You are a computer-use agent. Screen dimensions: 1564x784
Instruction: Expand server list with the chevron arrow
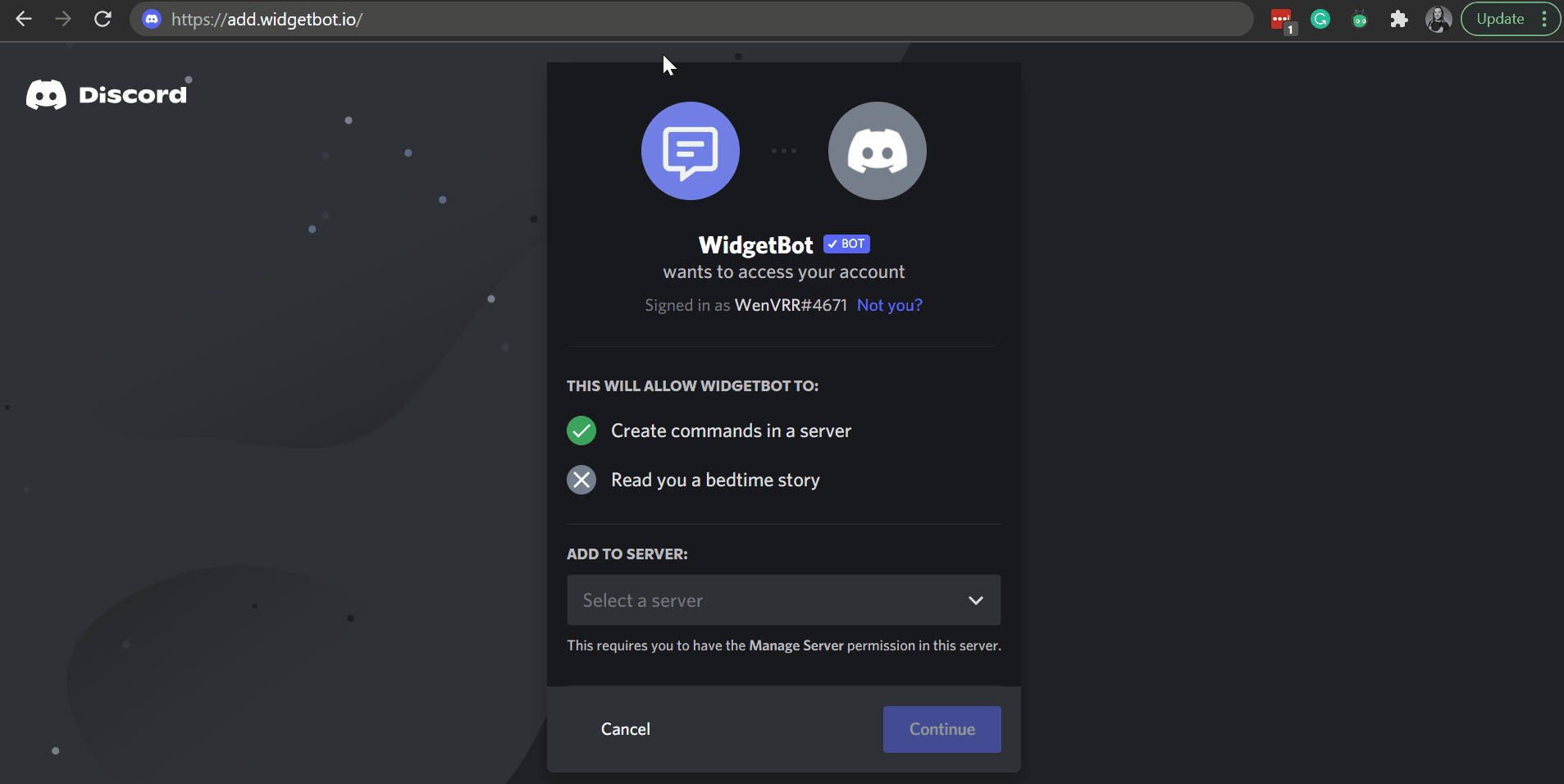click(x=976, y=600)
